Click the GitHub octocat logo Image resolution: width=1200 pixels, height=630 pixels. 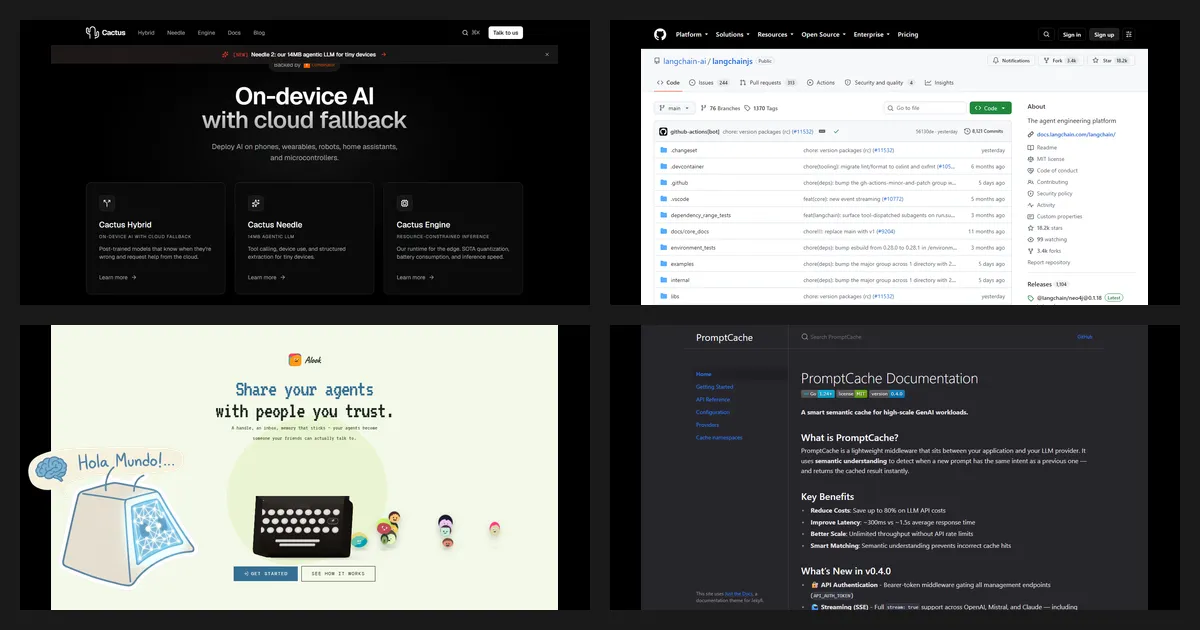660,34
